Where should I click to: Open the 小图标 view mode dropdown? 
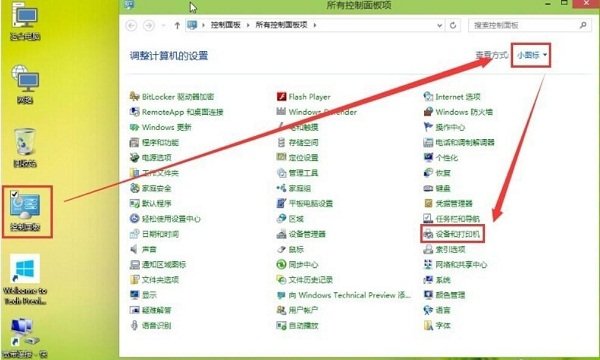pyautogui.click(x=532, y=55)
